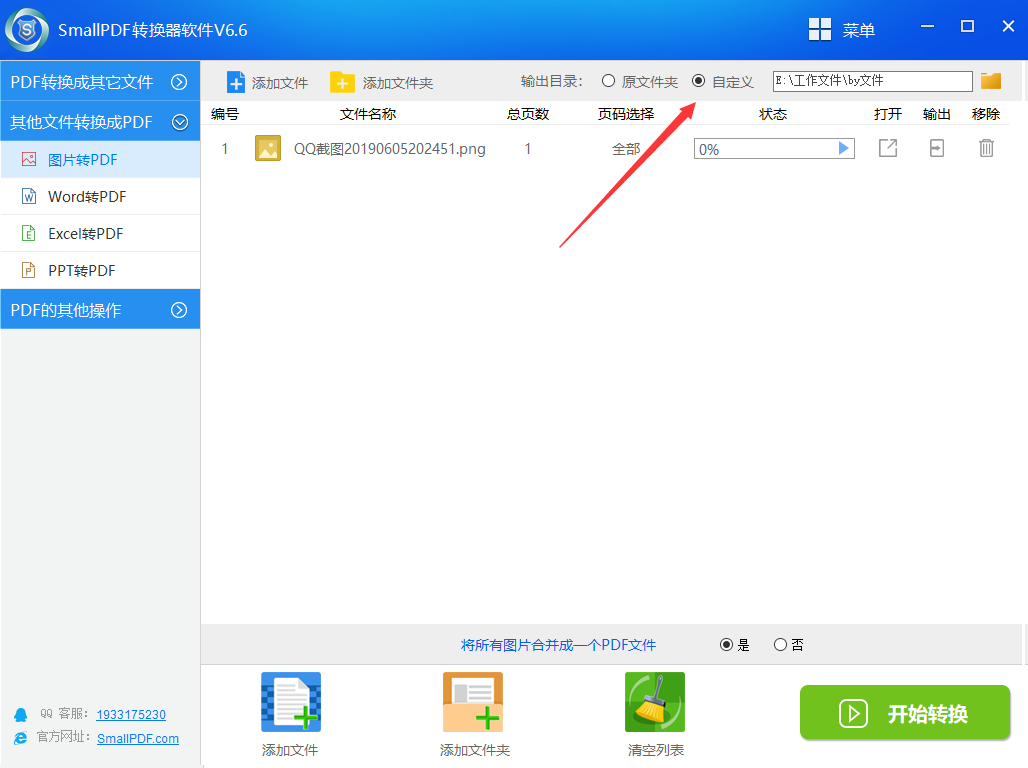
Task: Click the 总页数 column header
Action: pos(528,114)
